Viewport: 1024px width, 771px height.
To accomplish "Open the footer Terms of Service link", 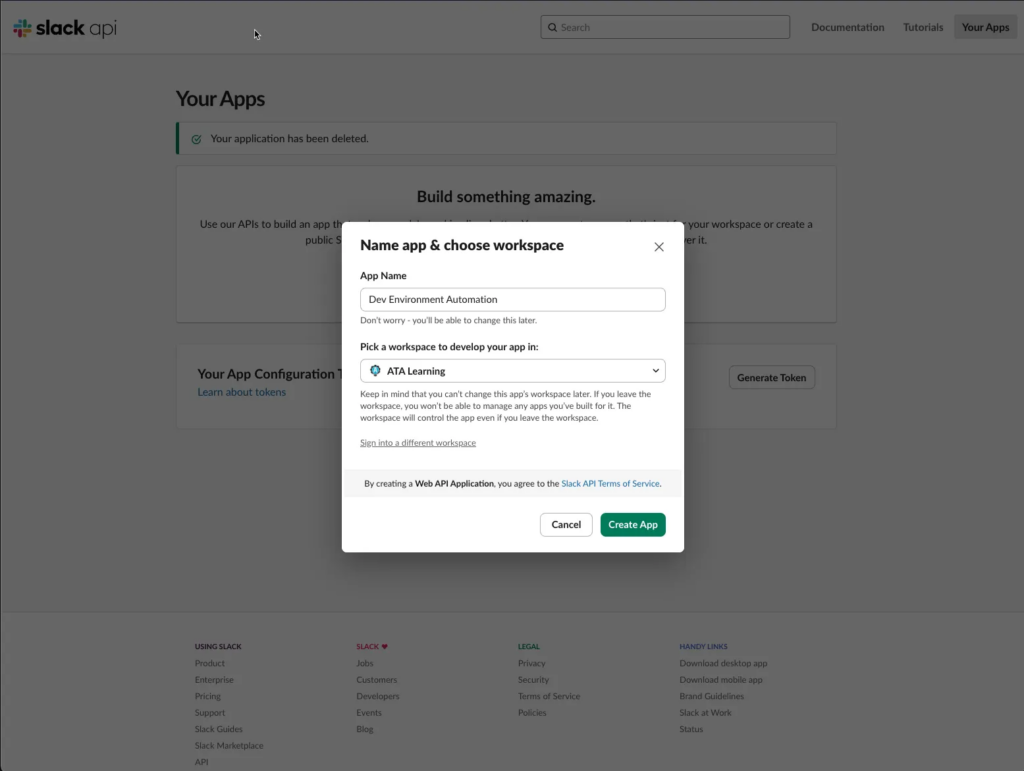I will 549,696.
